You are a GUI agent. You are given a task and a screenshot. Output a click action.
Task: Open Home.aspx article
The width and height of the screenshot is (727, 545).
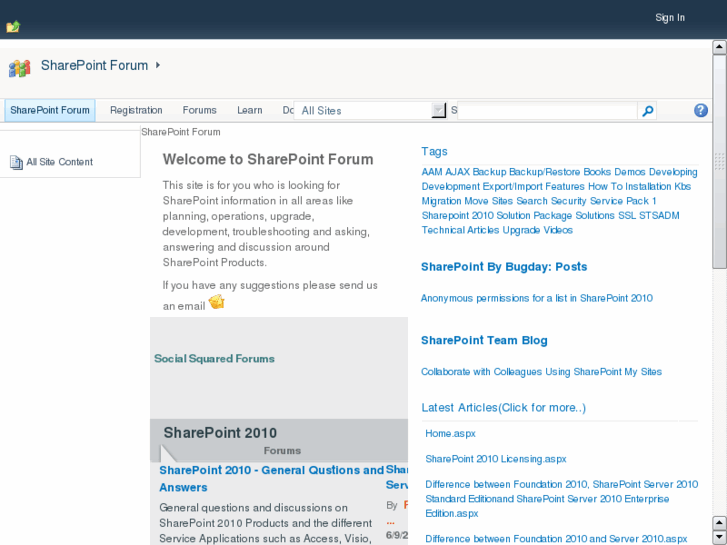tap(450, 434)
